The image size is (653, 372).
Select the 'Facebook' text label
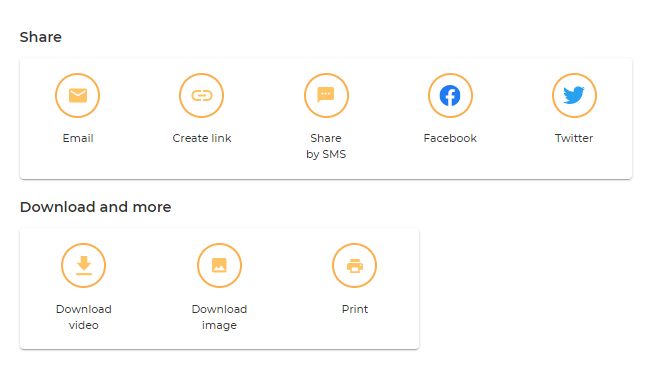450,138
